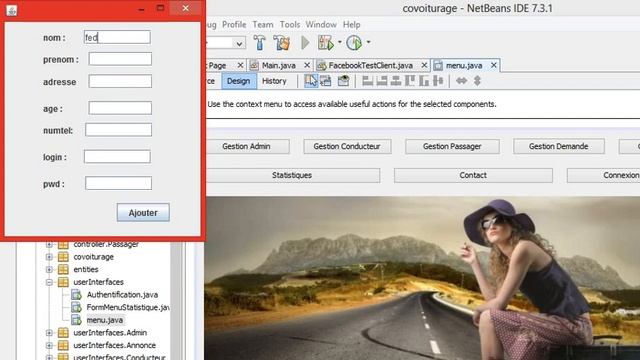The width and height of the screenshot is (640, 360).
Task: Click the Preview Design icon
Action: [343, 81]
